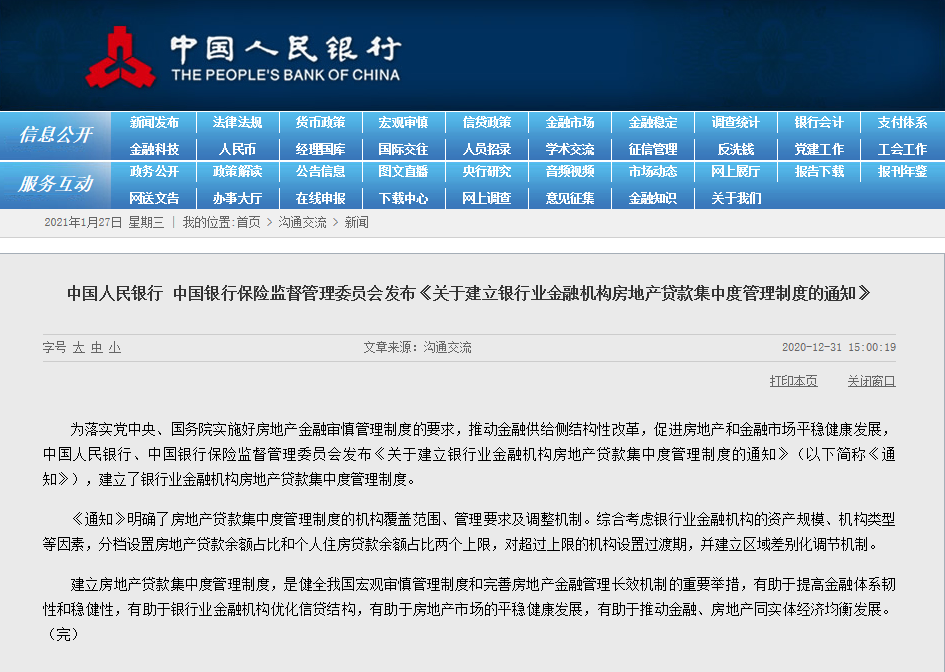Screen dimensions: 945x672
Task: Select 工会工作 menu entry
Action: tap(902, 149)
